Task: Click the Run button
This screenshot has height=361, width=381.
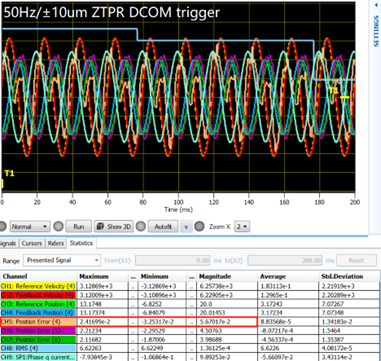Action: coord(79,227)
